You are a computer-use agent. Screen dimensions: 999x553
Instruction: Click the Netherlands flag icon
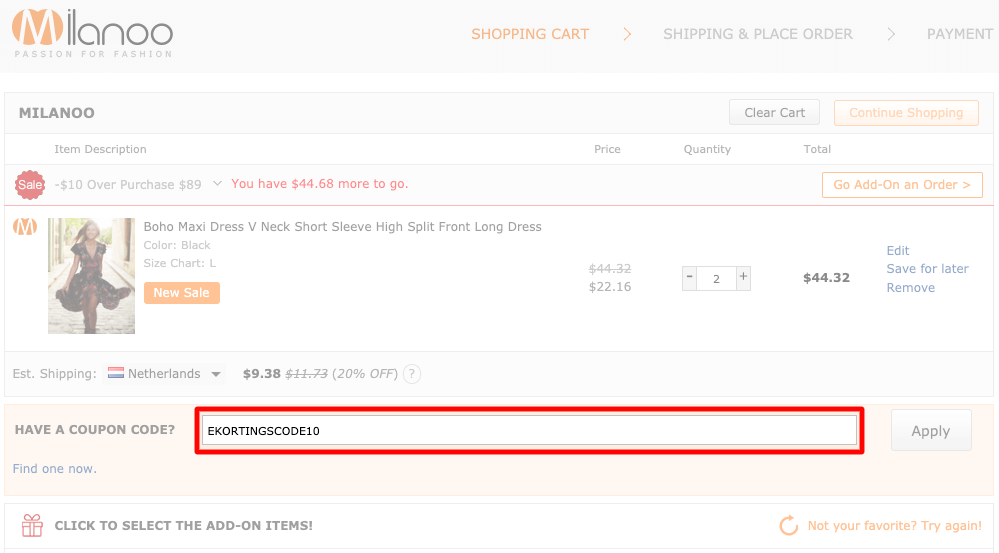(x=116, y=373)
